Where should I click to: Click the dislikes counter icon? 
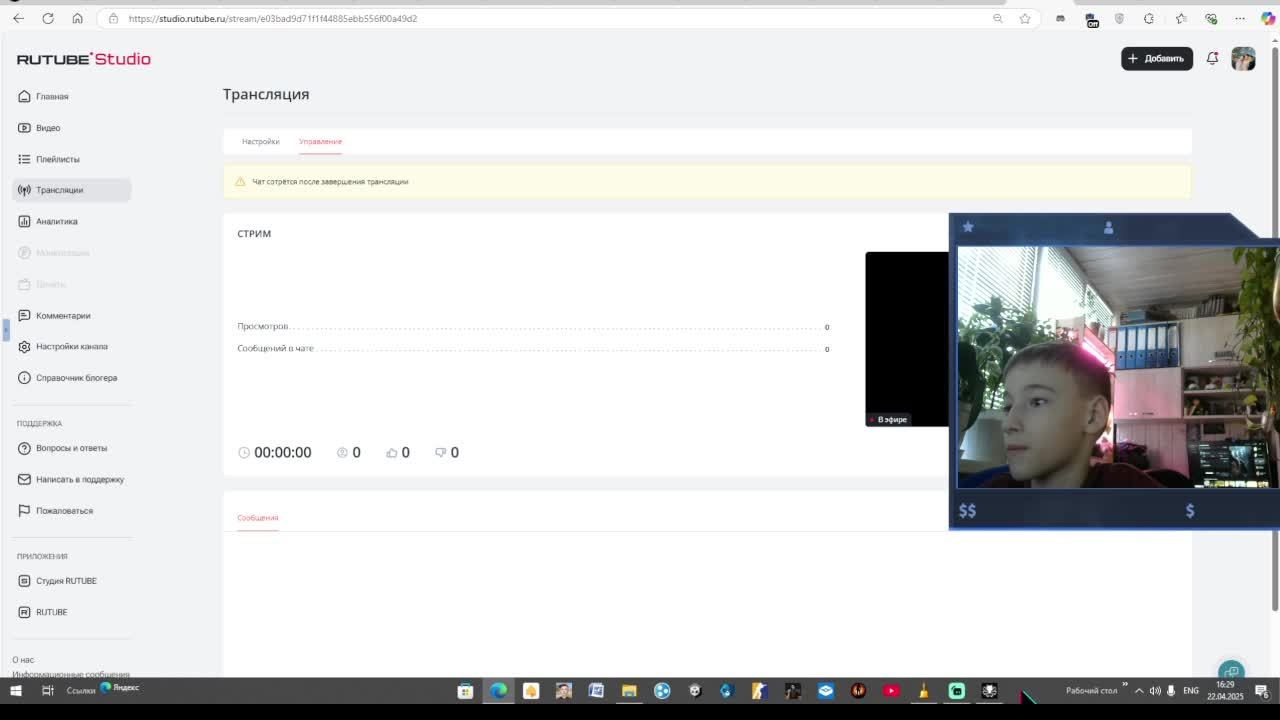440,453
